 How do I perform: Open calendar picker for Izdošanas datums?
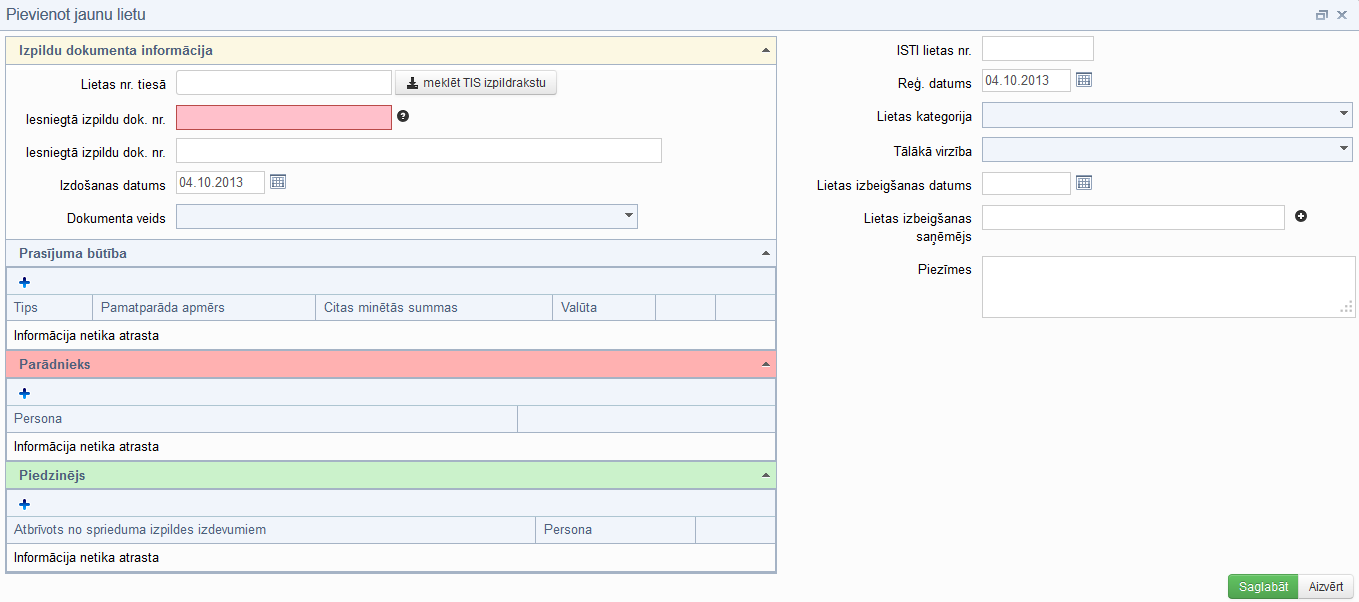tap(278, 182)
